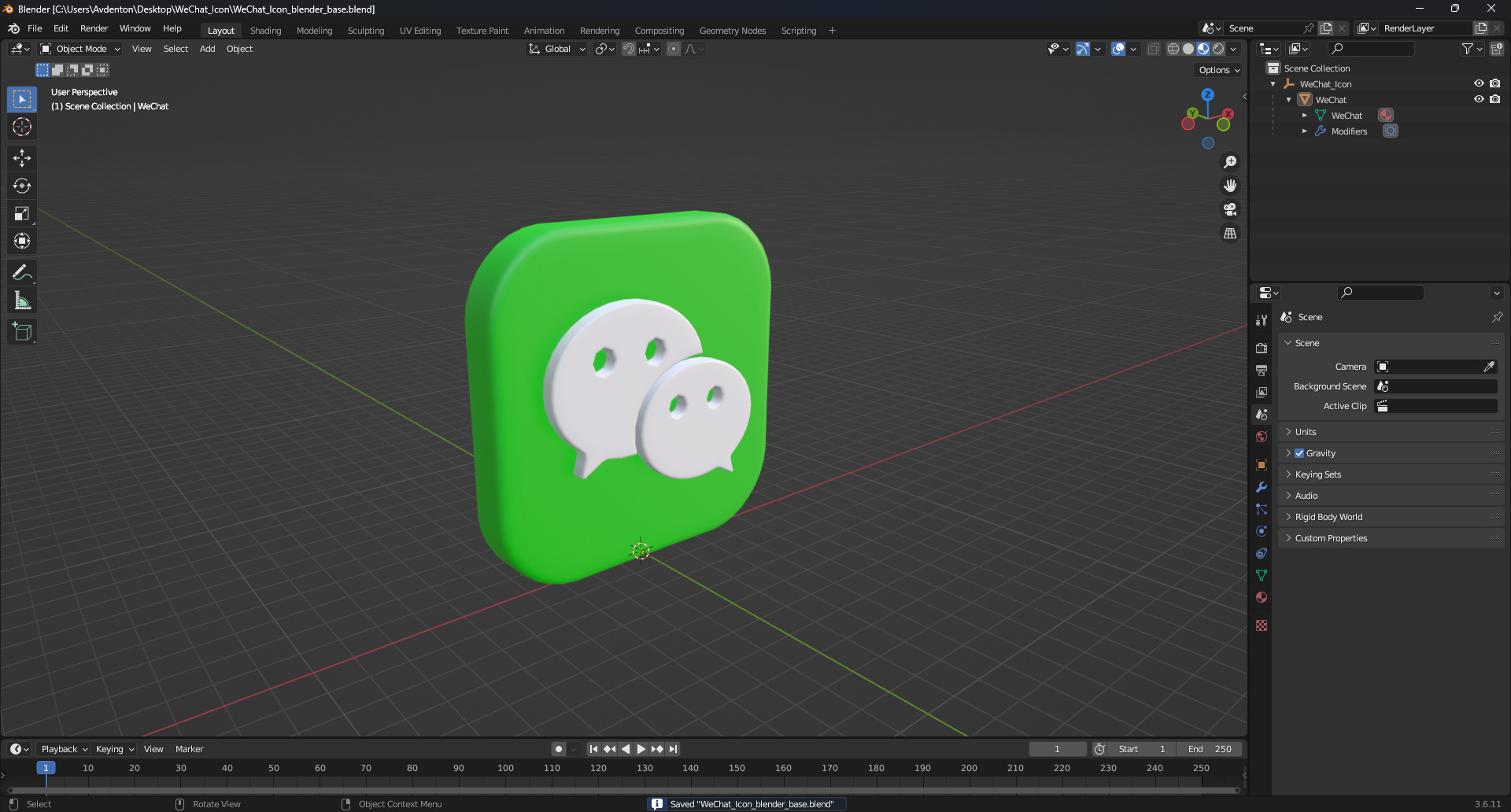Viewport: 1511px width, 812px height.
Task: Open the Material properties tab
Action: point(1262,597)
